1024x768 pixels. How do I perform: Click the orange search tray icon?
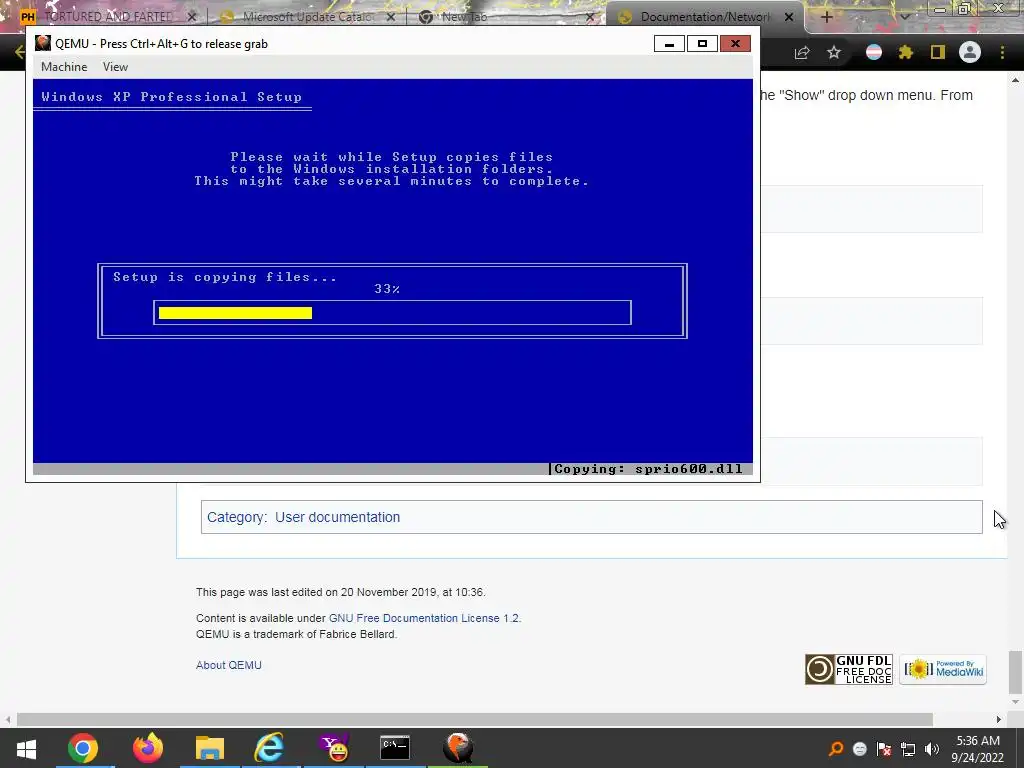[836, 749]
